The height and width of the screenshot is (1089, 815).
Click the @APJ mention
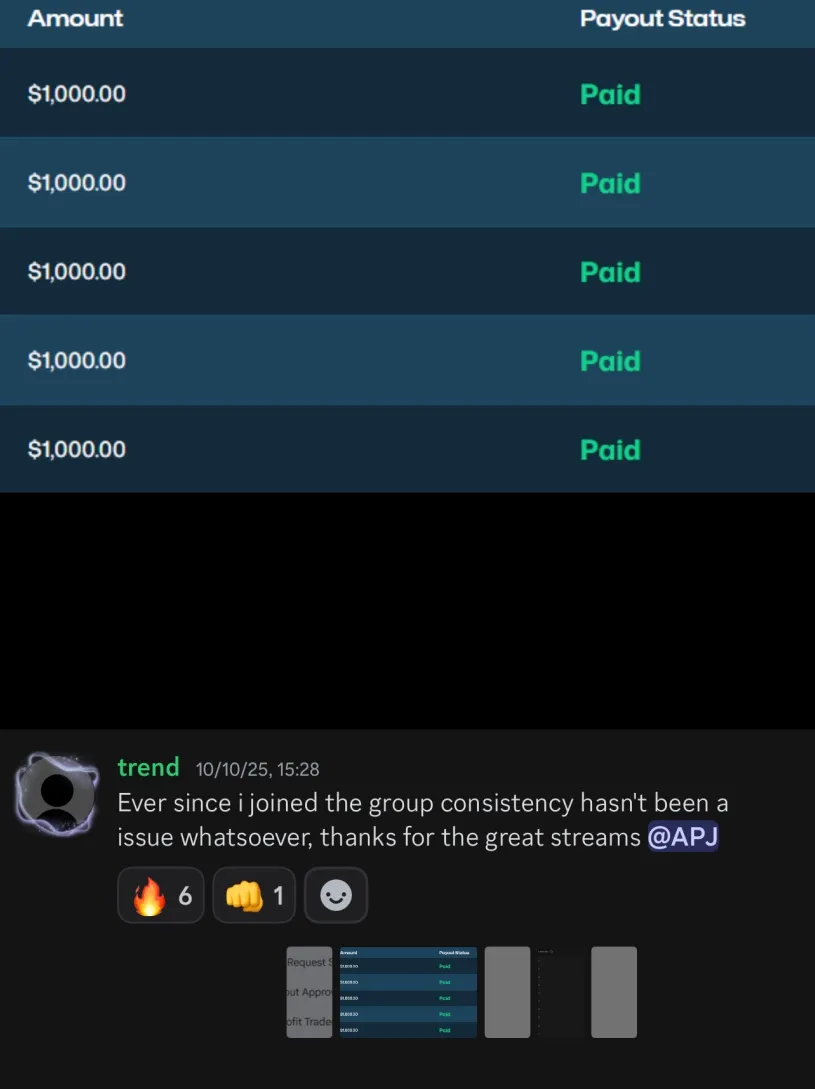tap(683, 836)
